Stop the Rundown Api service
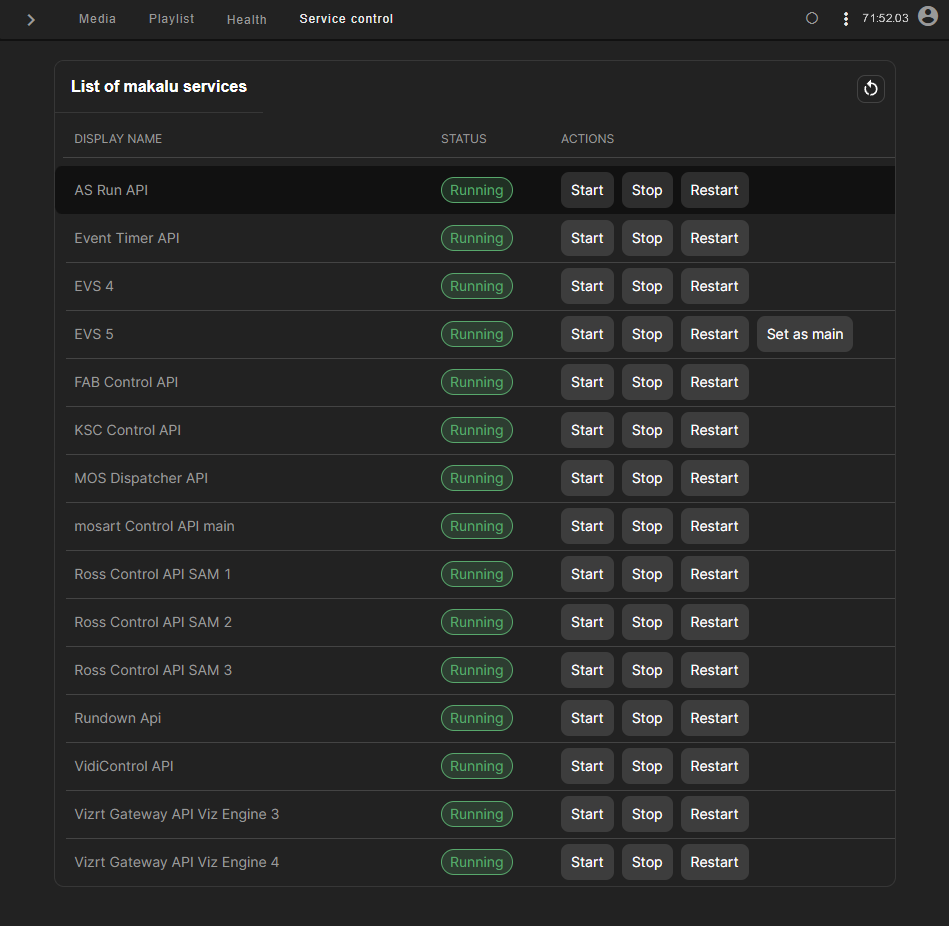 coord(647,718)
